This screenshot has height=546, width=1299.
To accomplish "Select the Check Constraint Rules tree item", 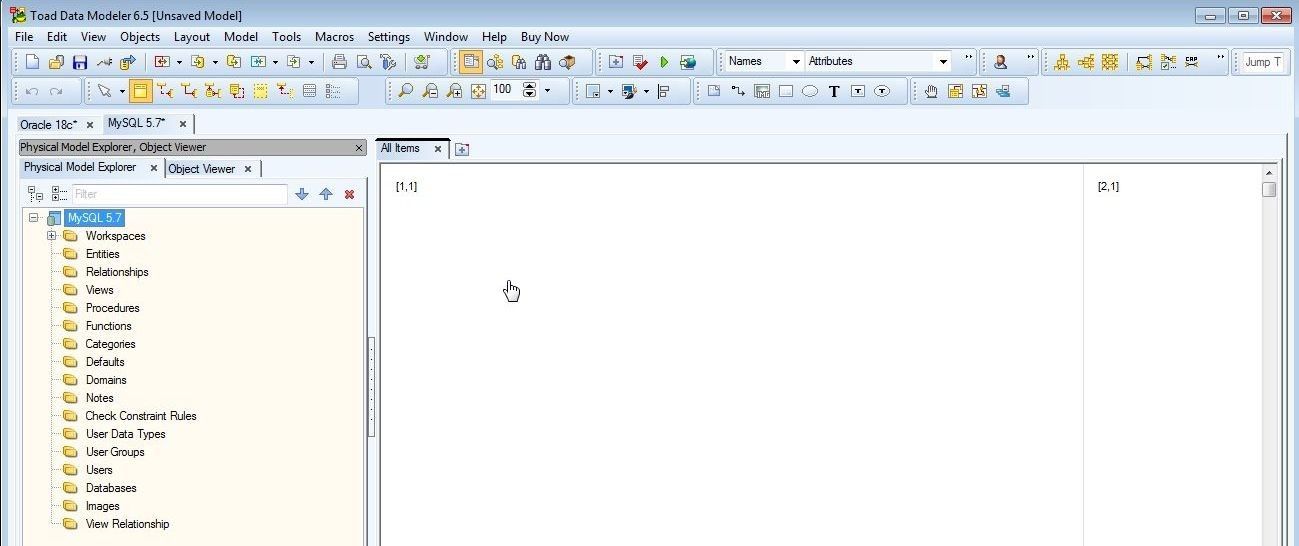I will [141, 416].
